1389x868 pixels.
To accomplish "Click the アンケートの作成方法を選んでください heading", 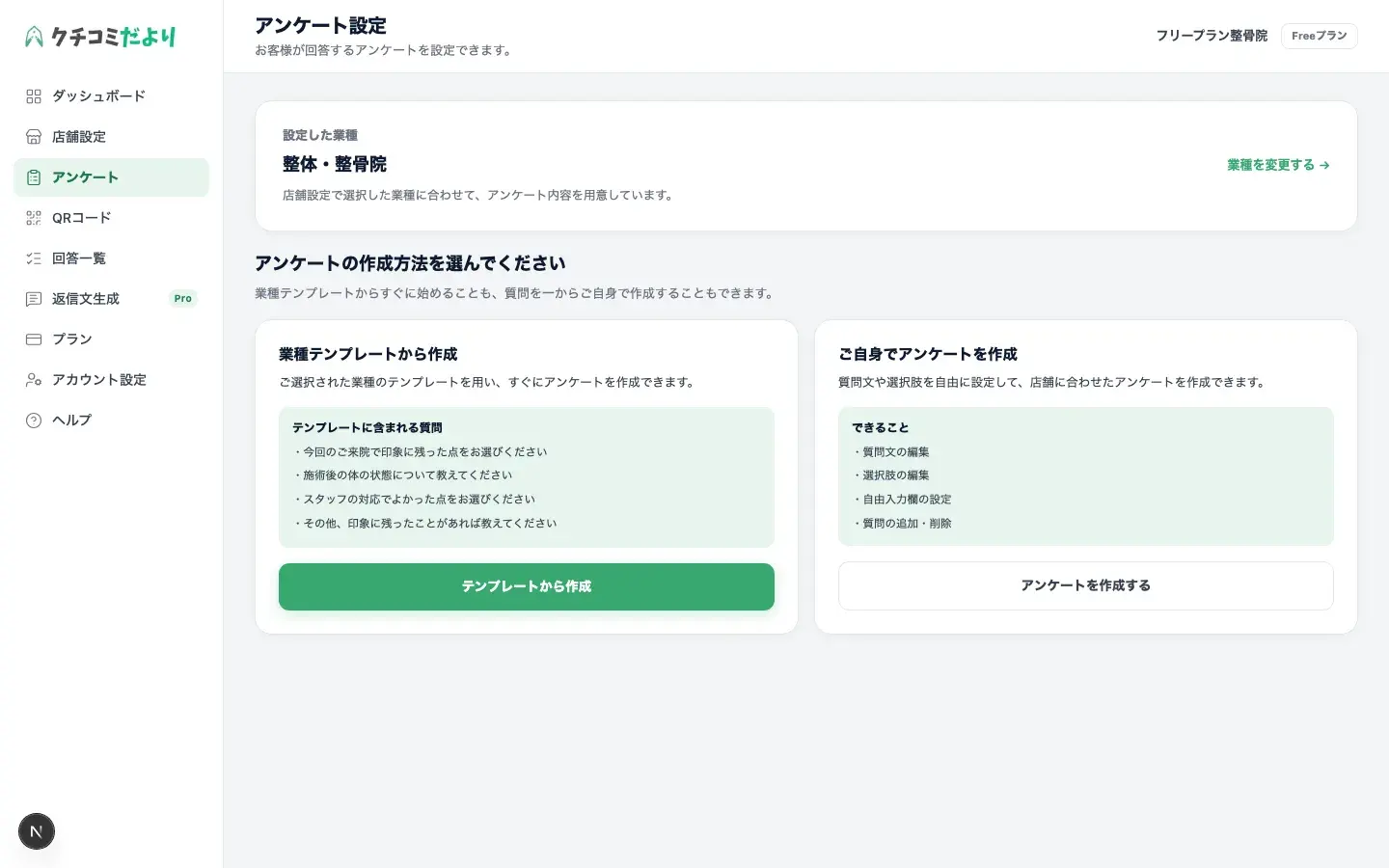I will tap(410, 263).
